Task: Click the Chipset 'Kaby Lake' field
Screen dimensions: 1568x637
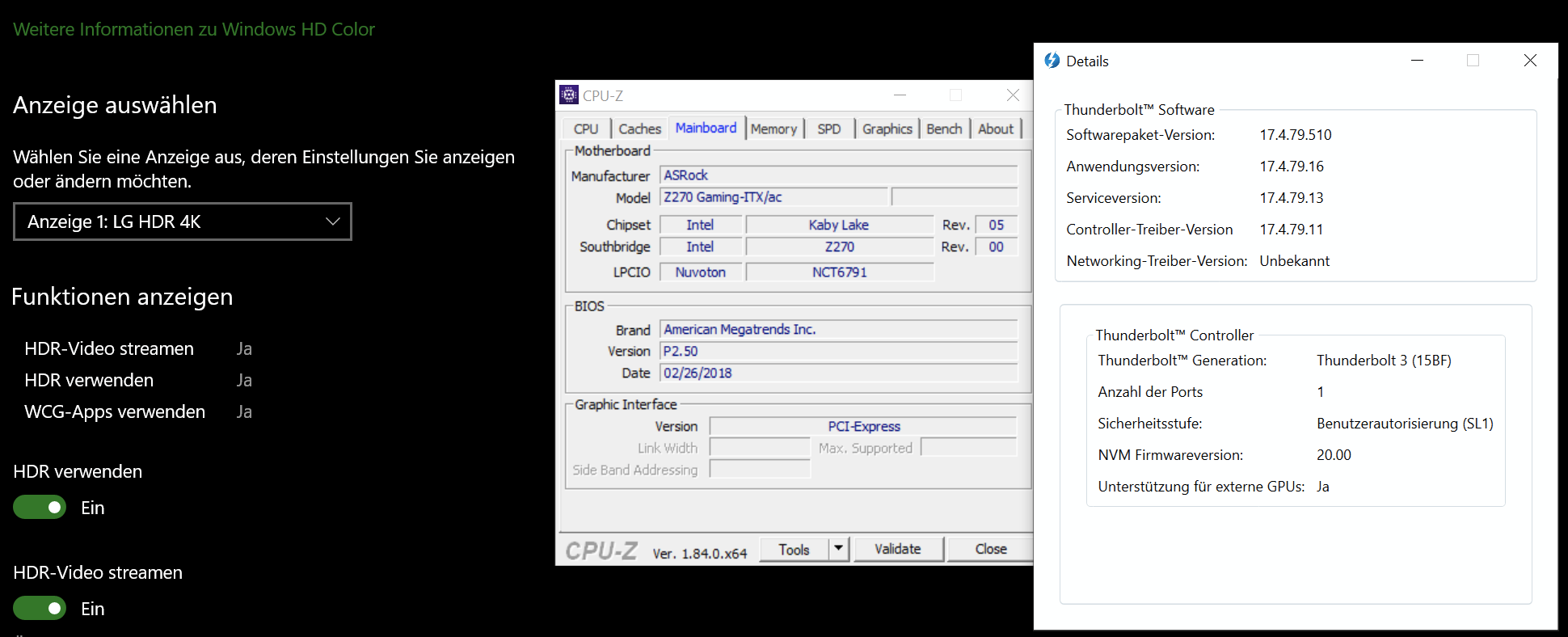Action: tap(839, 225)
